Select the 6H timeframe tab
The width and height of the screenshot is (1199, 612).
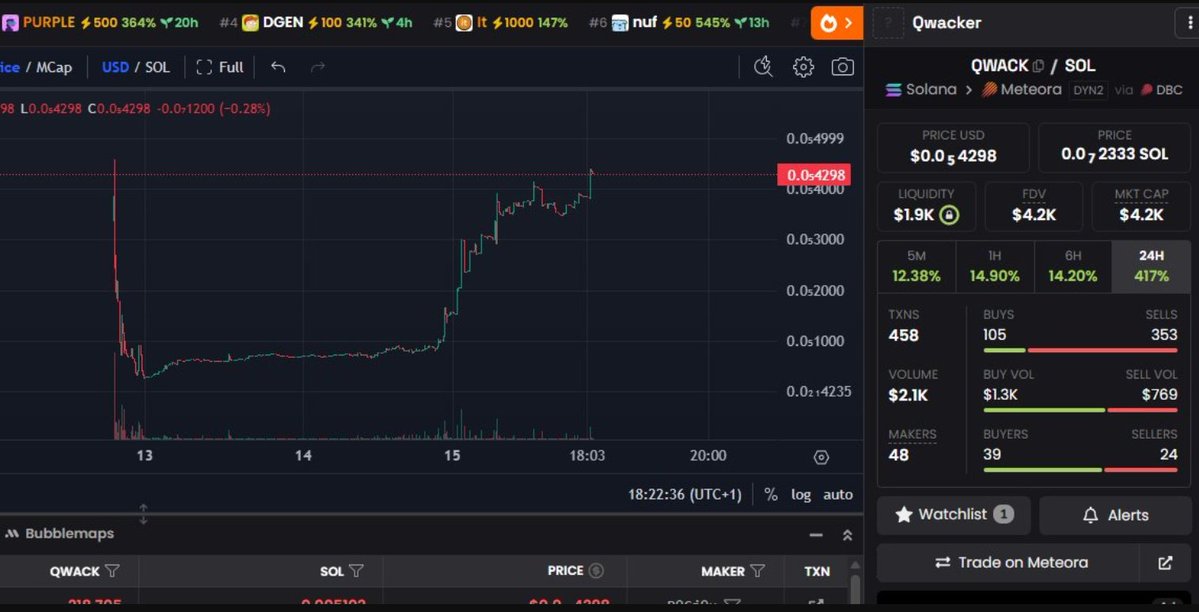pyautogui.click(x=1073, y=266)
